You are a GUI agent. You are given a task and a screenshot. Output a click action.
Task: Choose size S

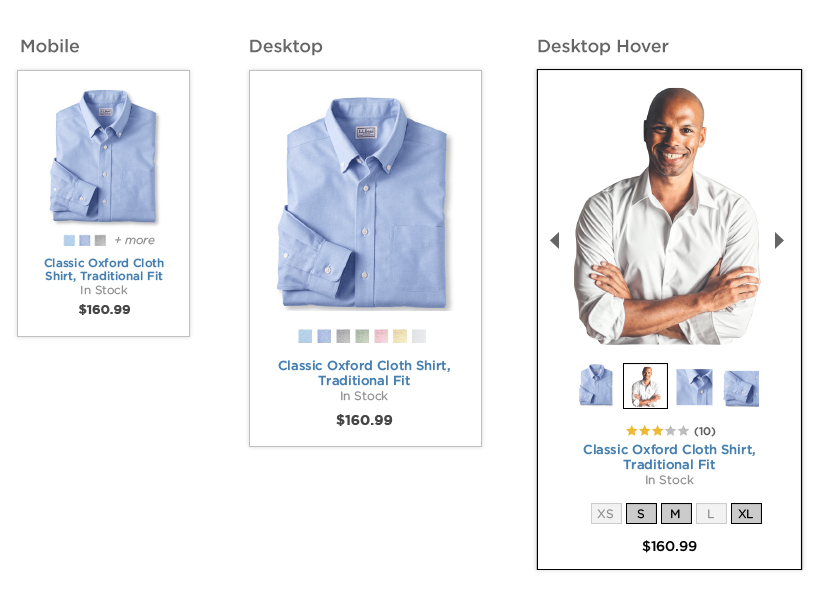pos(641,514)
